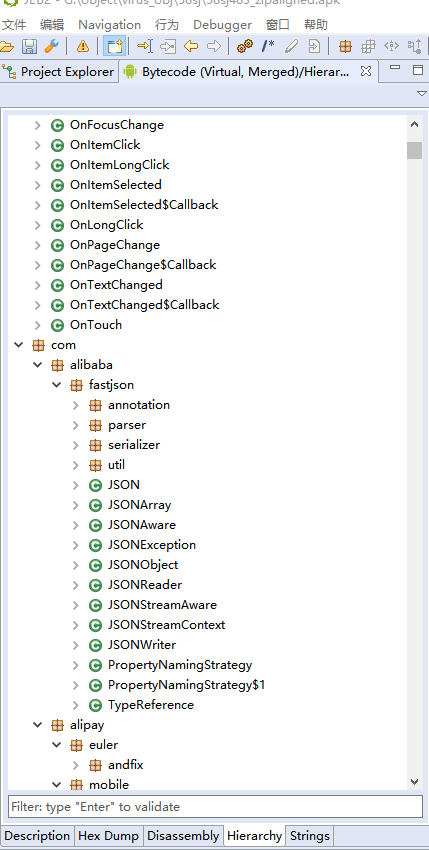Image resolution: width=429 pixels, height=850 pixels.
Task: Select the JSONException class item
Action: point(152,545)
